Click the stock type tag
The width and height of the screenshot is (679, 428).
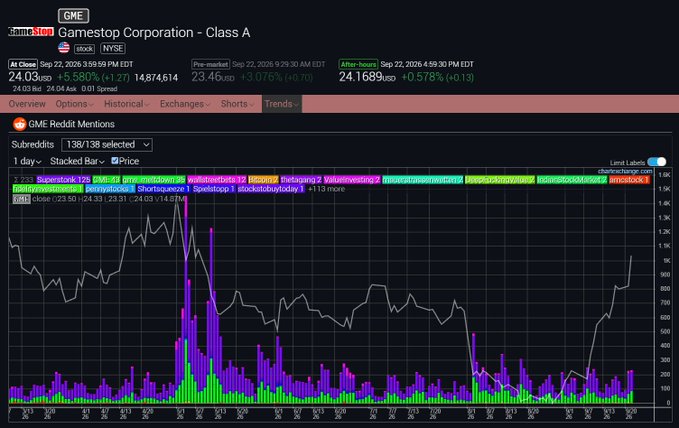click(x=84, y=49)
